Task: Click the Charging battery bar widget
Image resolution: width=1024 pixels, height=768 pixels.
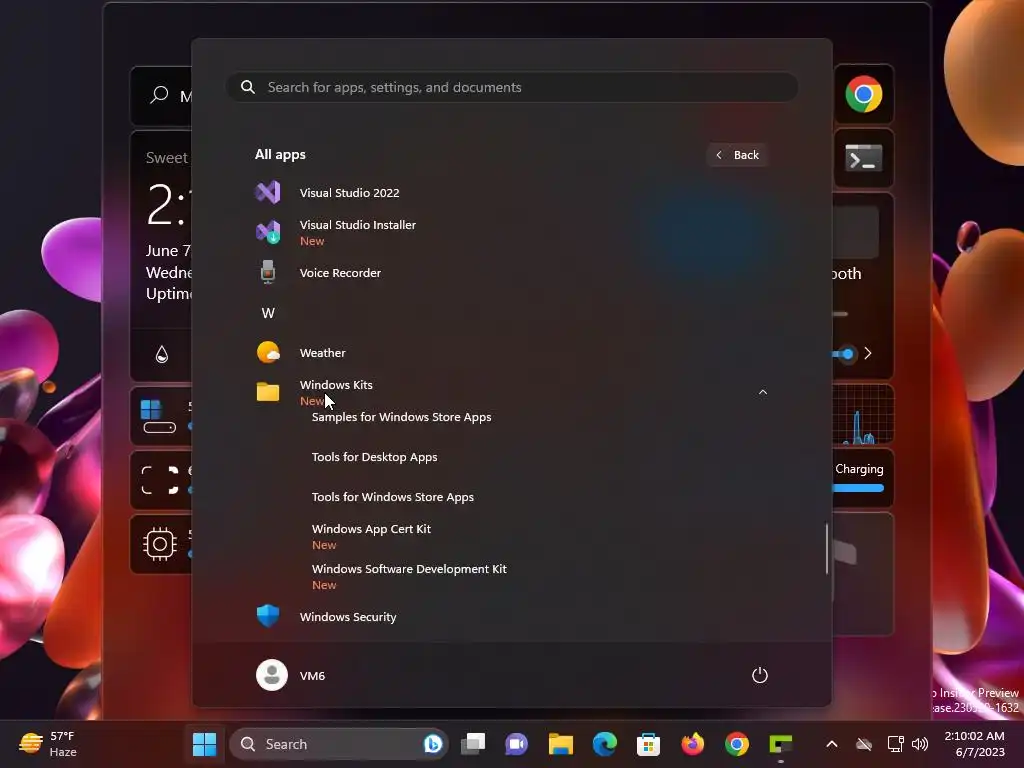Action: [x=858, y=488]
